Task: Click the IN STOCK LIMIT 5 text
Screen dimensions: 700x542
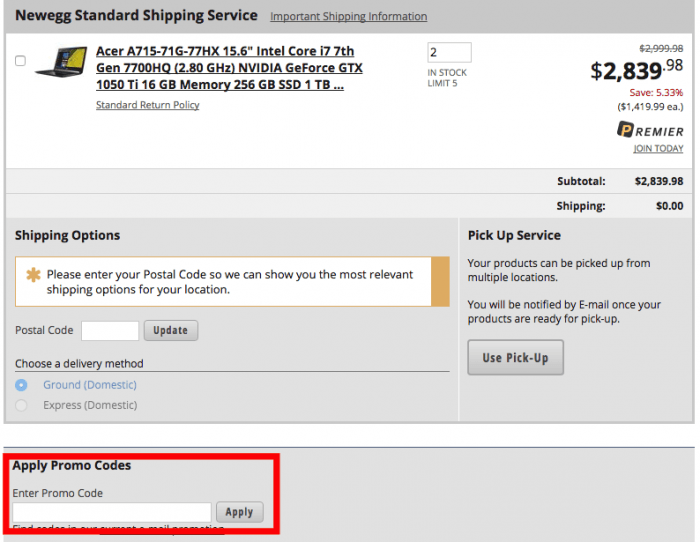Action: point(447,78)
